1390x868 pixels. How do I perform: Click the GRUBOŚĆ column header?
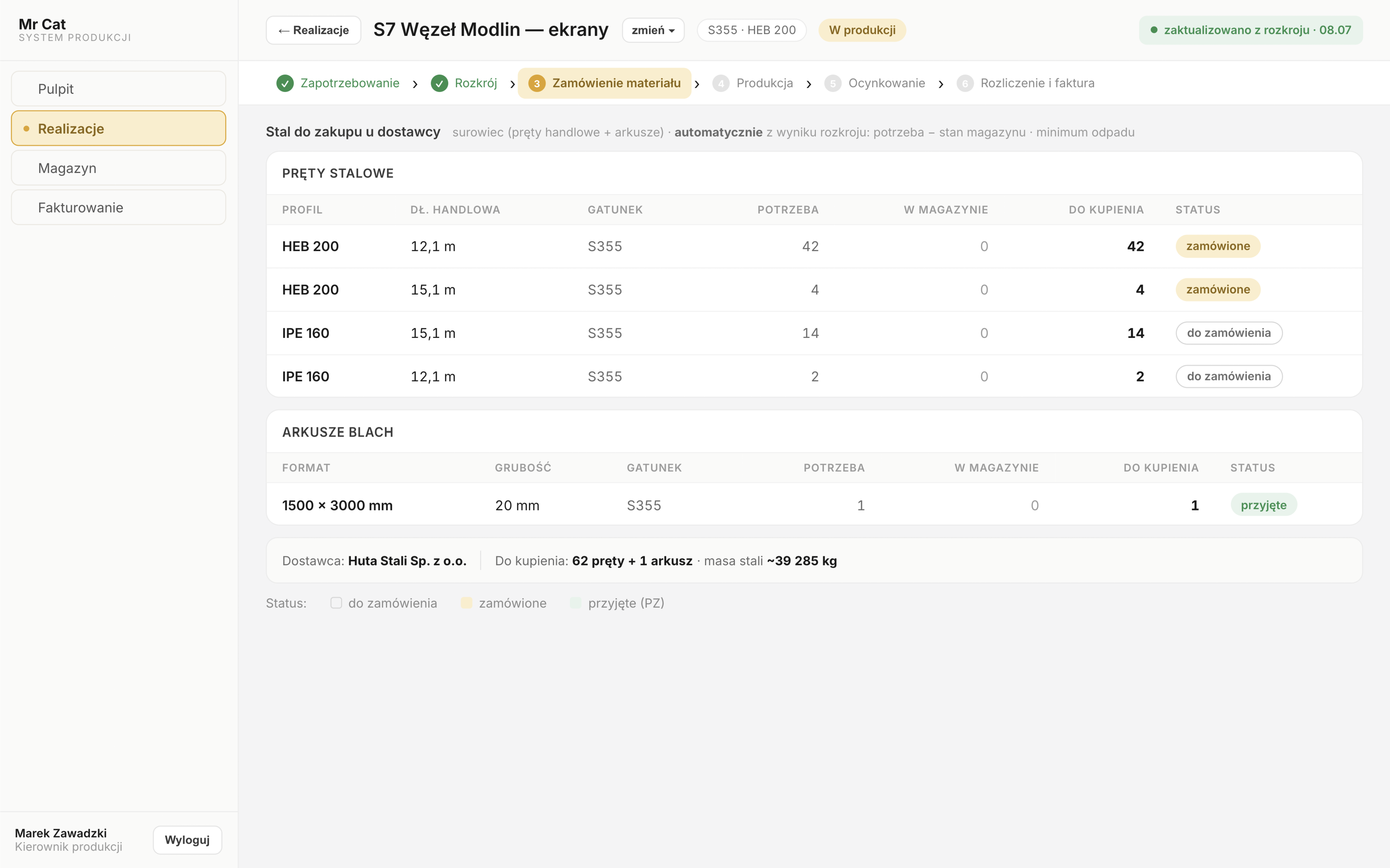tap(523, 468)
